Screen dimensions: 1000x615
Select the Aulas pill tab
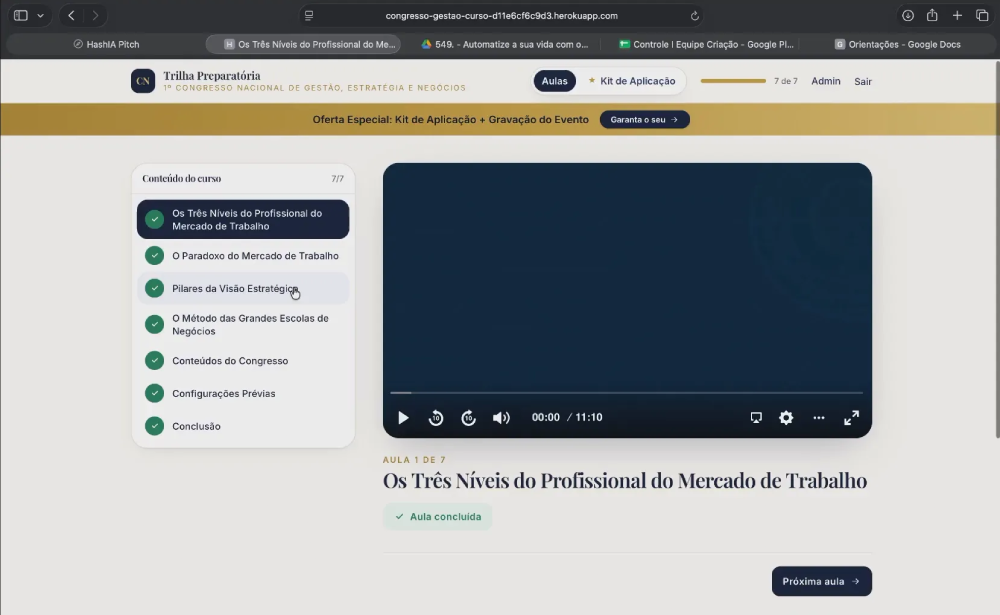(x=554, y=81)
